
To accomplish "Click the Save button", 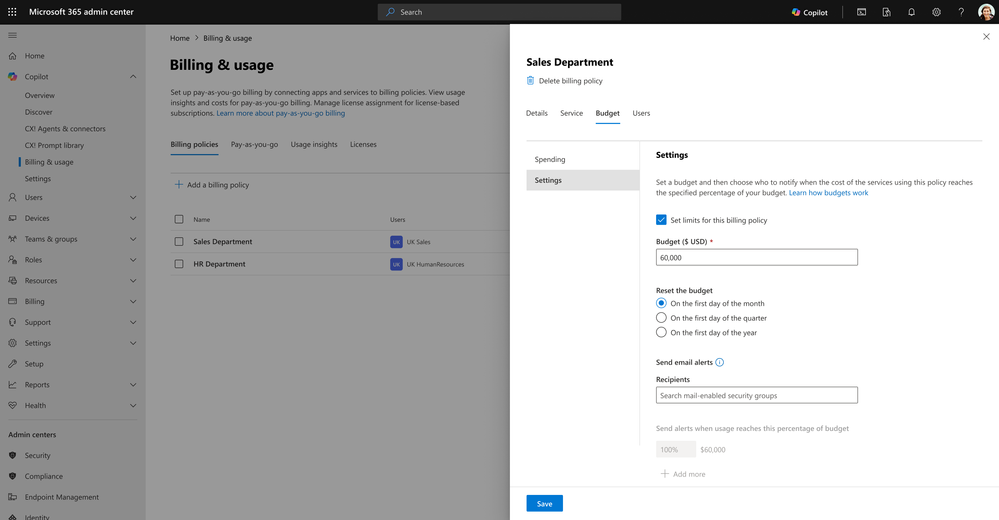I will 544,503.
